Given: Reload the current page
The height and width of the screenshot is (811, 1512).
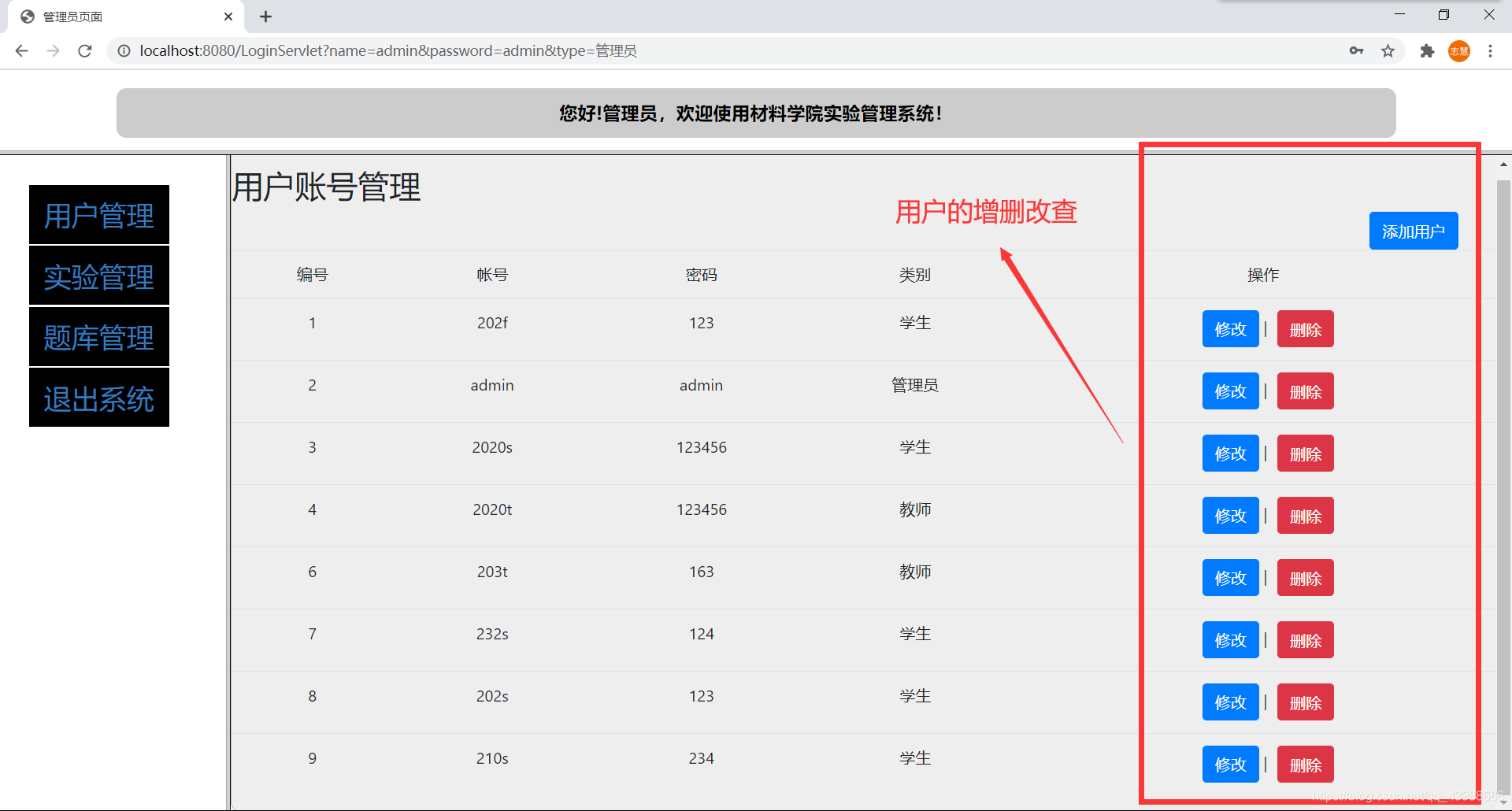Looking at the screenshot, I should (x=85, y=51).
